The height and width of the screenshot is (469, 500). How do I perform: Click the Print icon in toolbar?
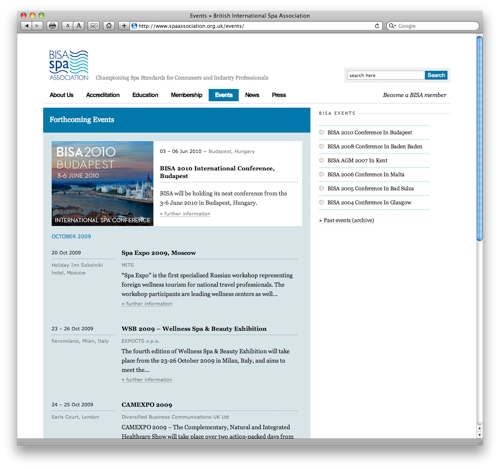point(52,26)
